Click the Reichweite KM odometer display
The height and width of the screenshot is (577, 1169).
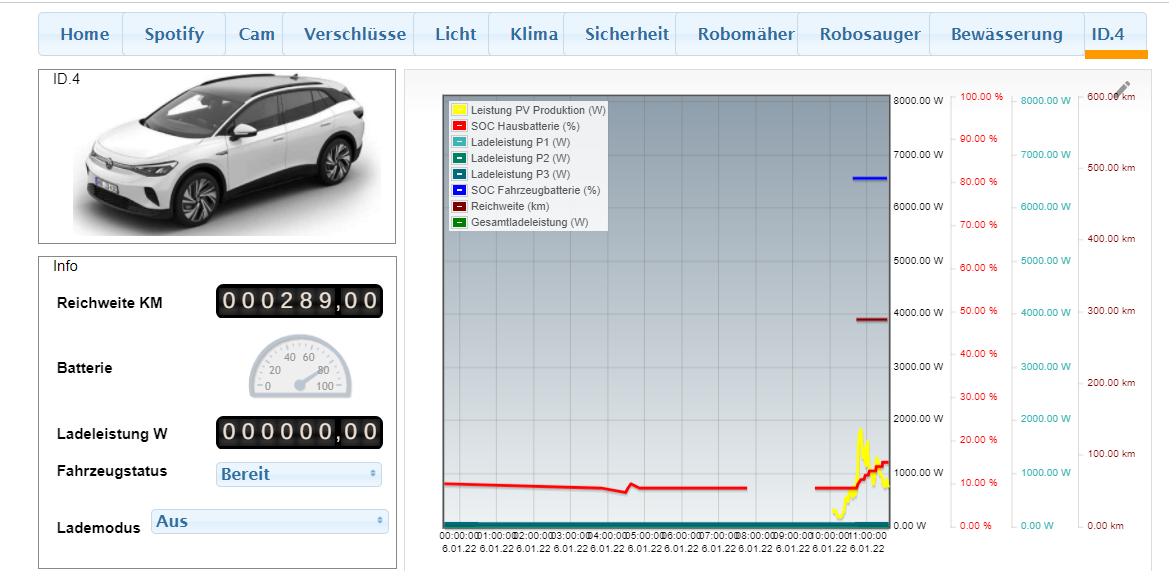(300, 301)
